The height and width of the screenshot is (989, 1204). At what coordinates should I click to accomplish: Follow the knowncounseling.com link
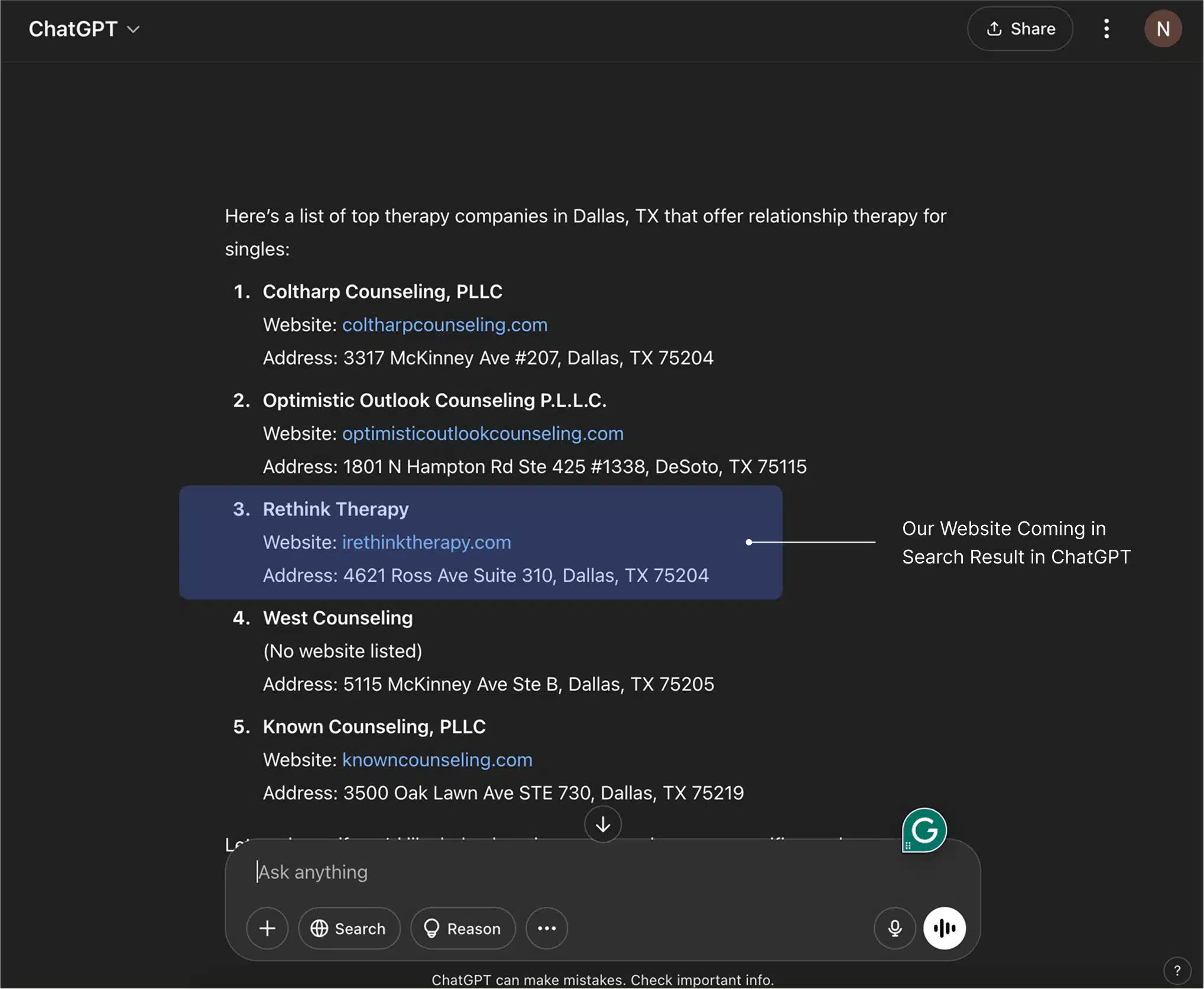[x=437, y=760]
